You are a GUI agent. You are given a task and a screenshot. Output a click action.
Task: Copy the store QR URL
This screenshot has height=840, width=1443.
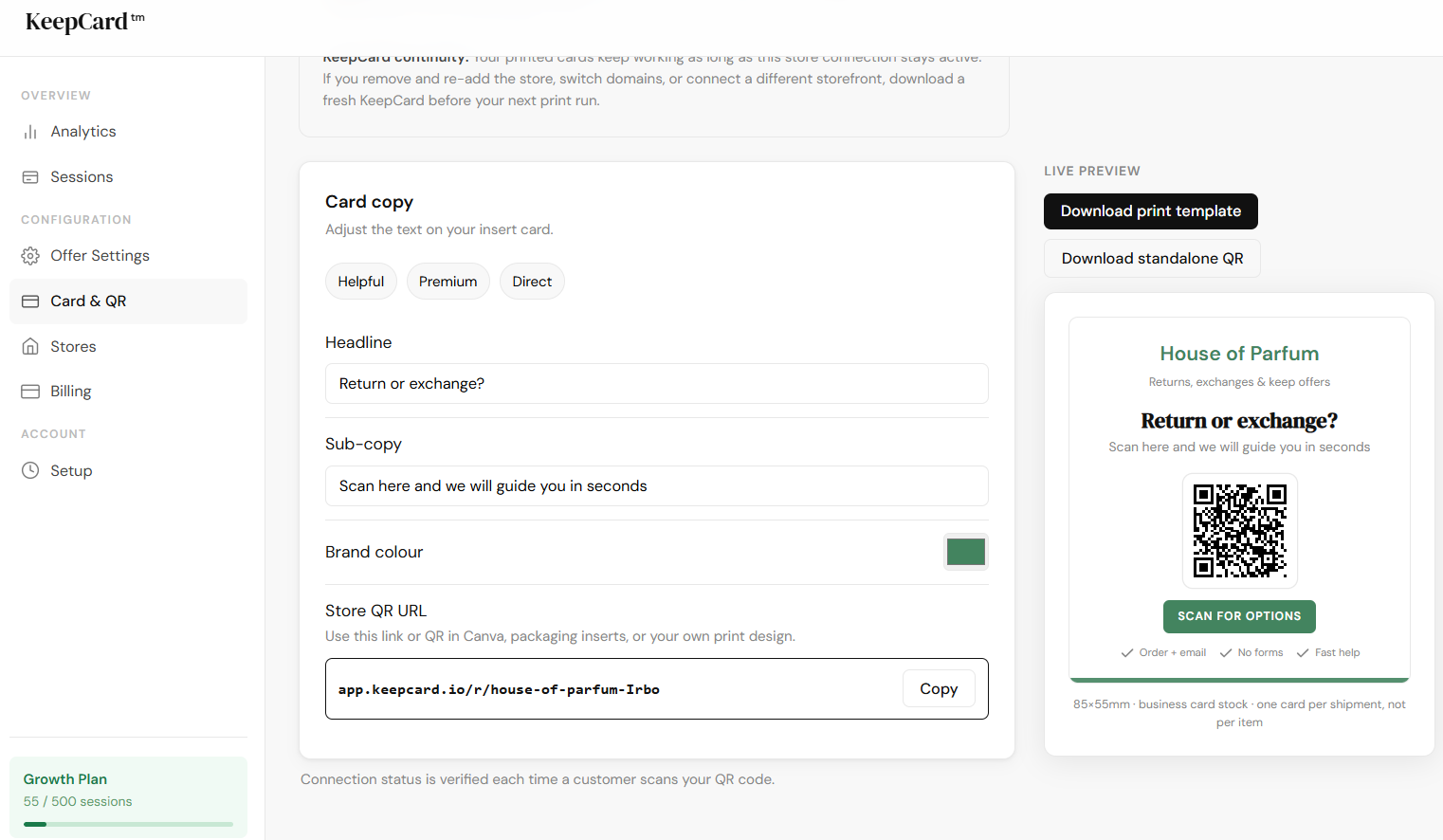click(939, 688)
